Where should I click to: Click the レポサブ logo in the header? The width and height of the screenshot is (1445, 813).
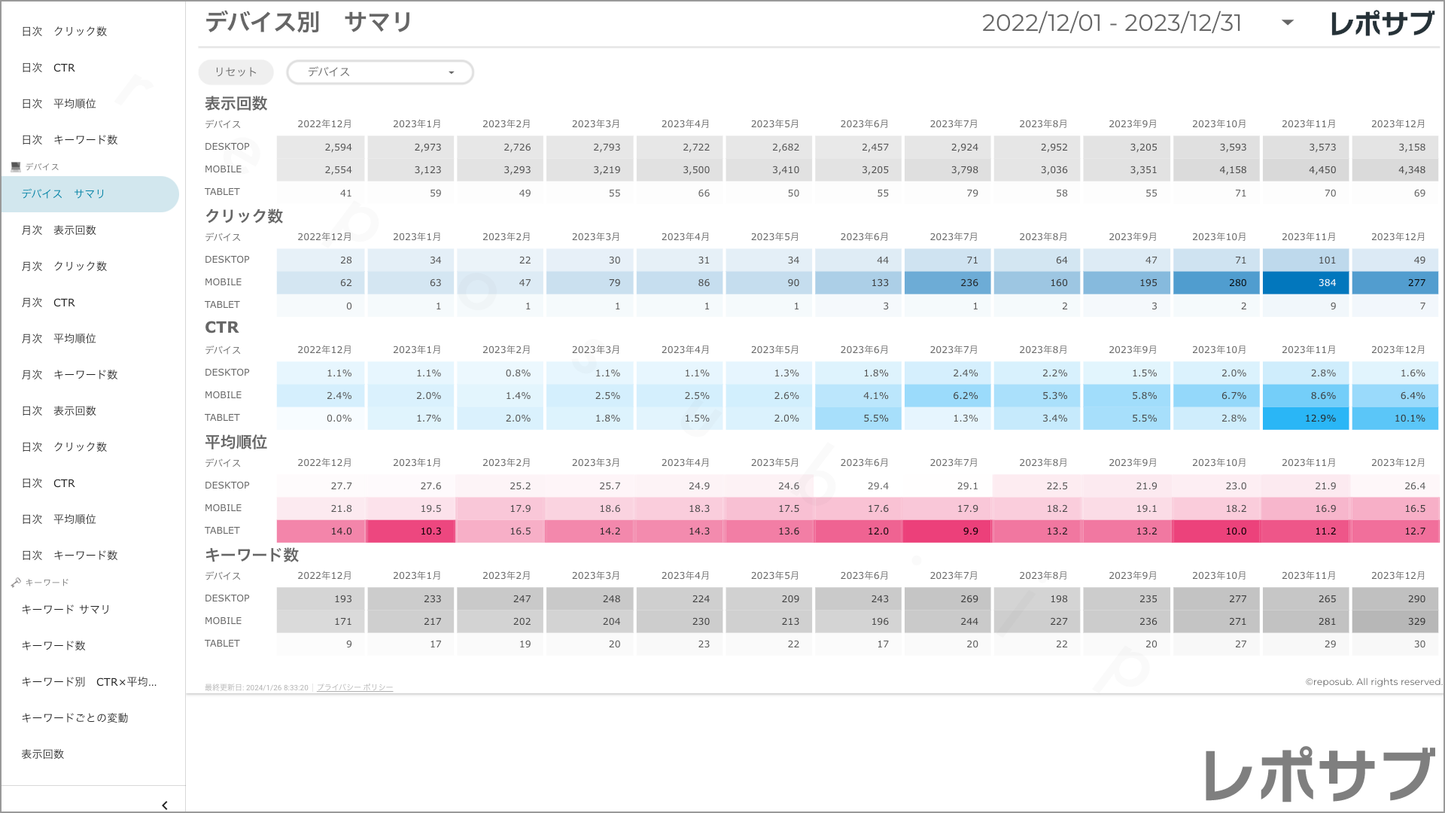click(x=1381, y=24)
